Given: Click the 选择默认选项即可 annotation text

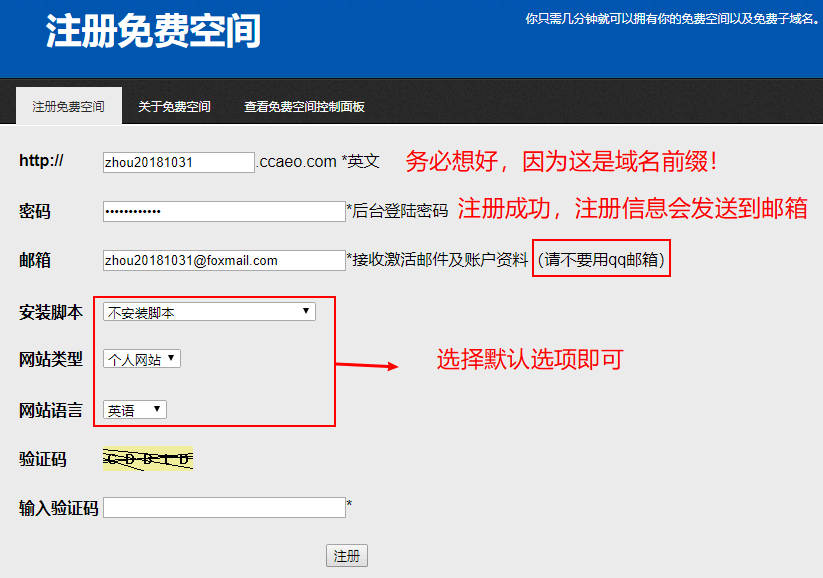Looking at the screenshot, I should click(529, 360).
